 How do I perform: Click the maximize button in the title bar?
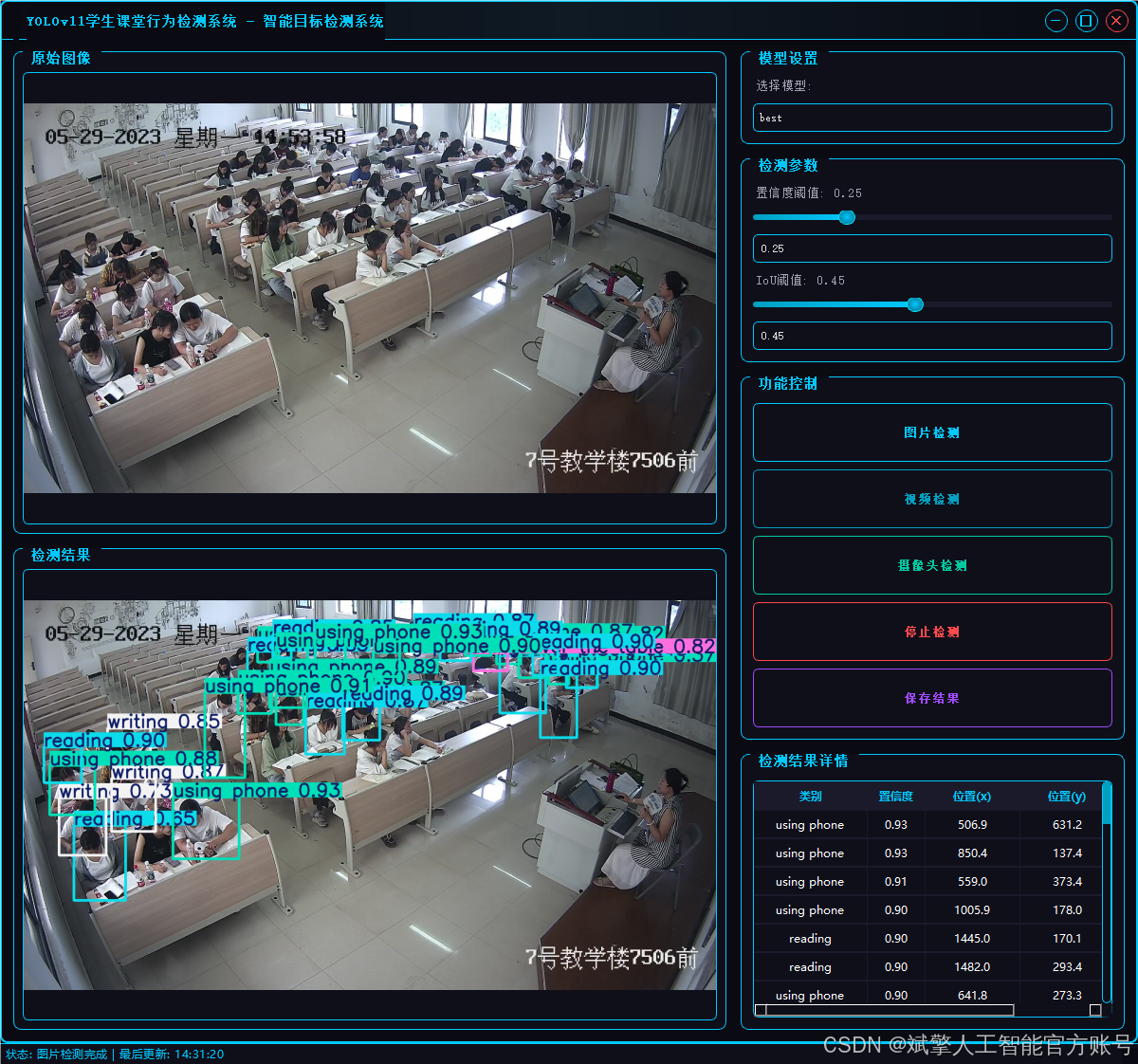tap(1086, 20)
